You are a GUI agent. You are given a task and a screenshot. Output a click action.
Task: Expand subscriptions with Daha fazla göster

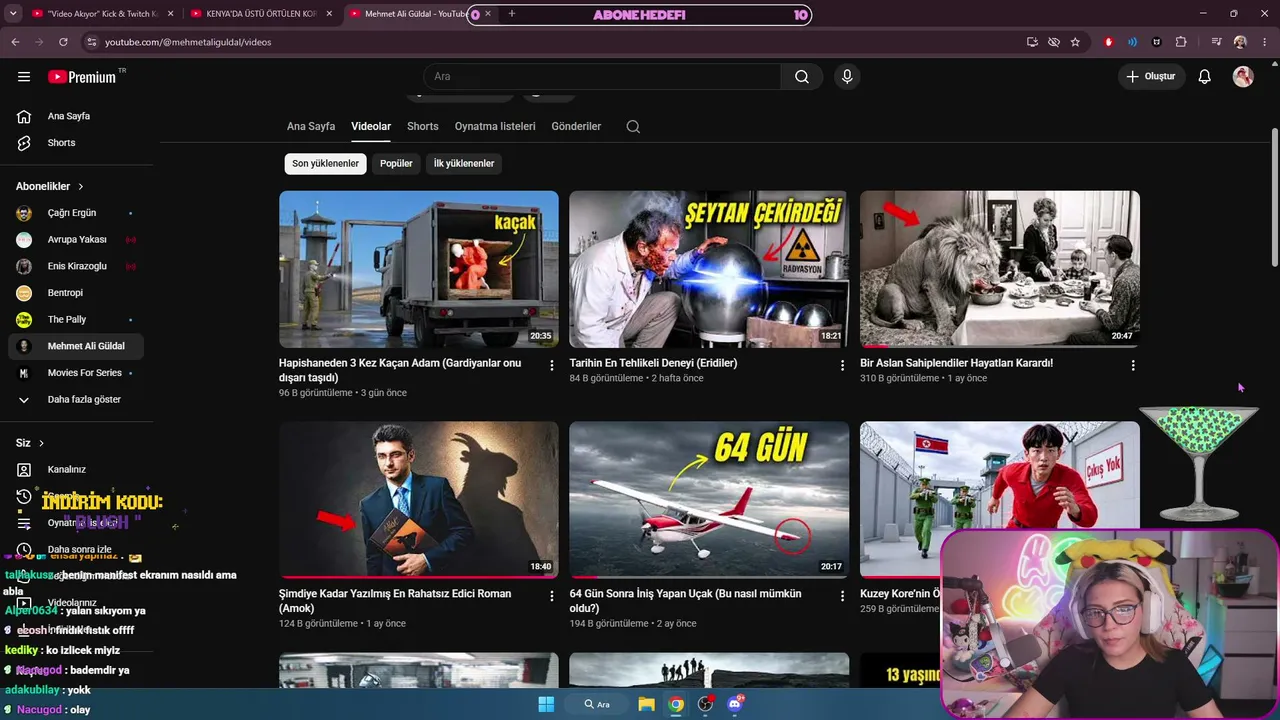(77, 400)
